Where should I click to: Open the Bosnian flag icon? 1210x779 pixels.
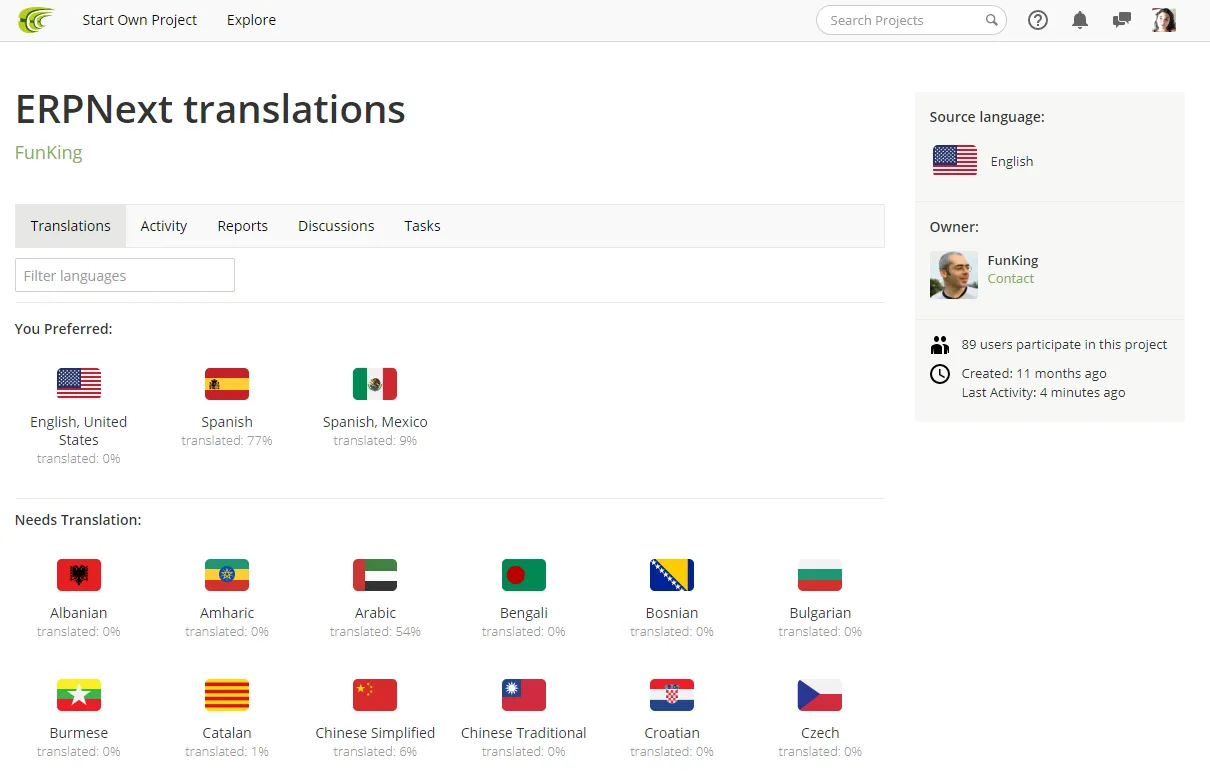[x=672, y=575]
